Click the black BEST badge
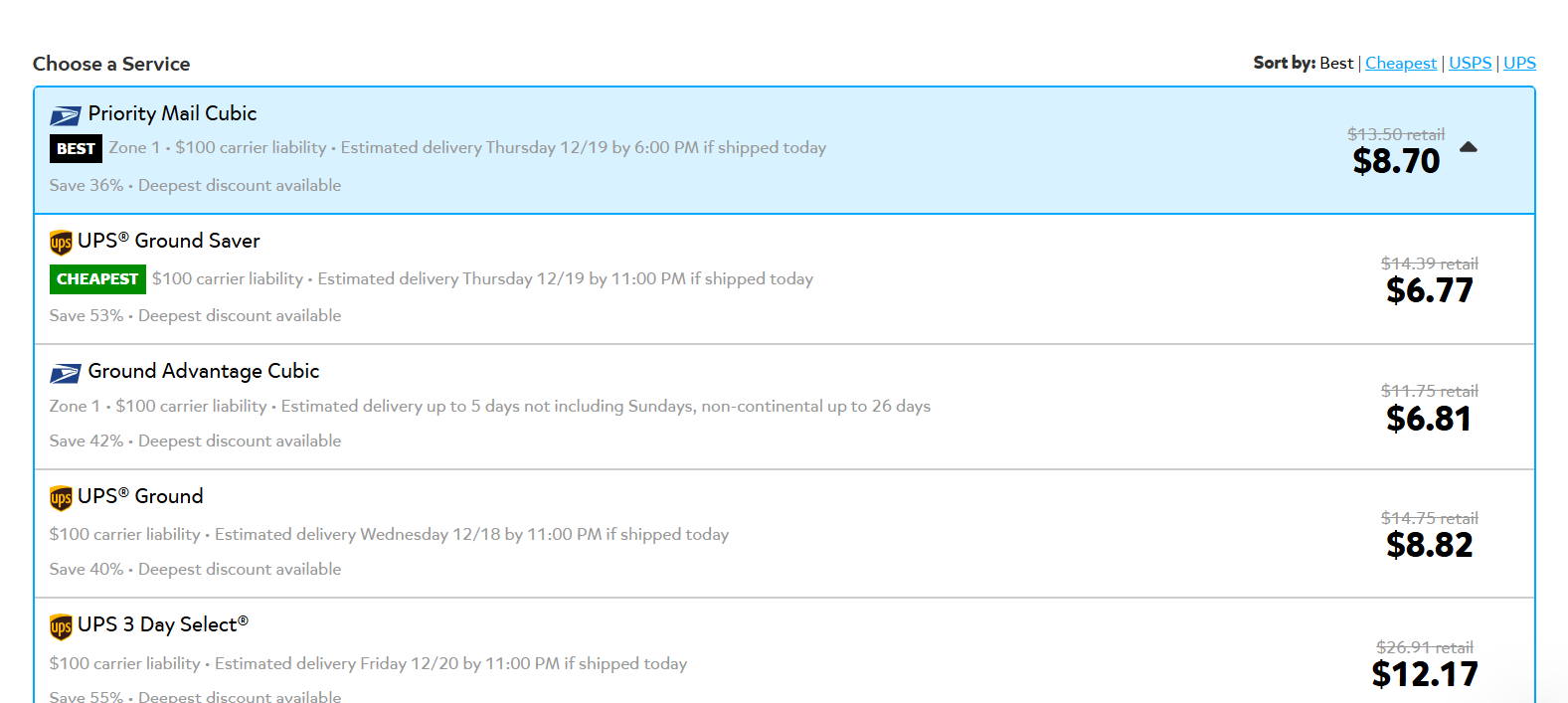The image size is (1568, 703). pos(76,148)
